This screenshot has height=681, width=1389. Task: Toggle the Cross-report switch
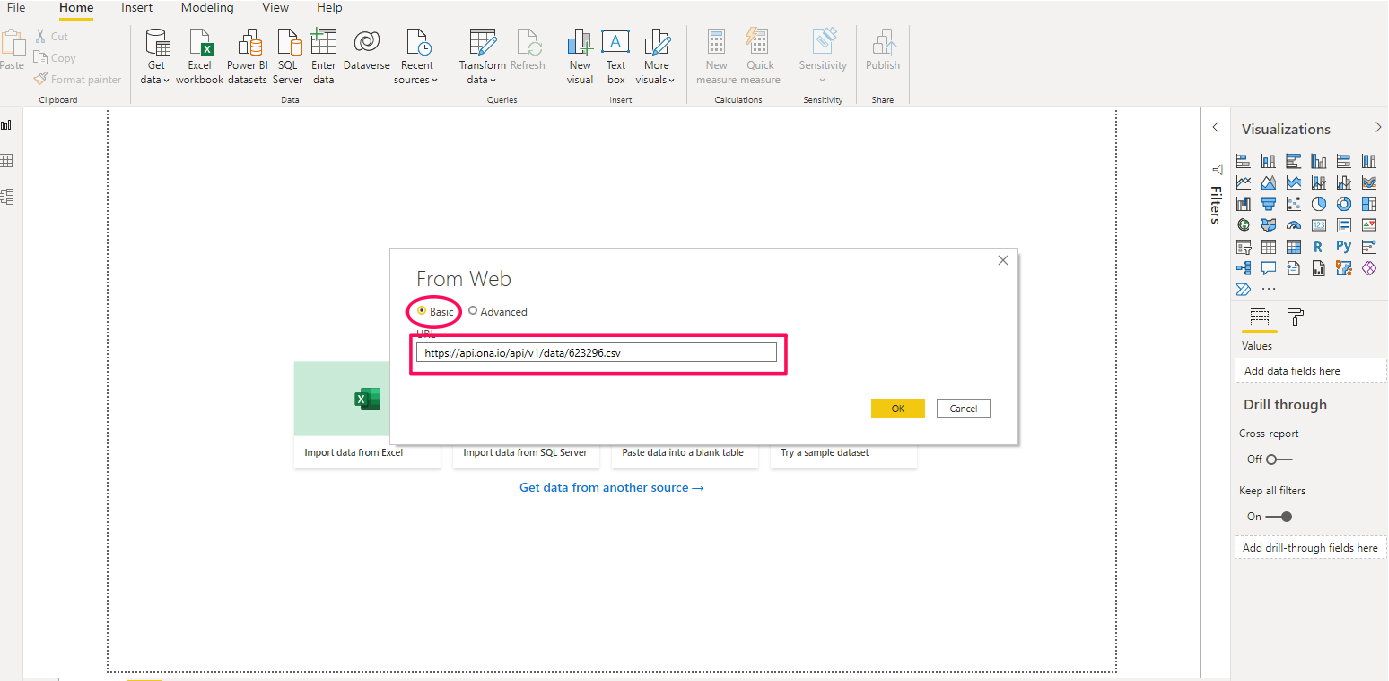point(1278,459)
